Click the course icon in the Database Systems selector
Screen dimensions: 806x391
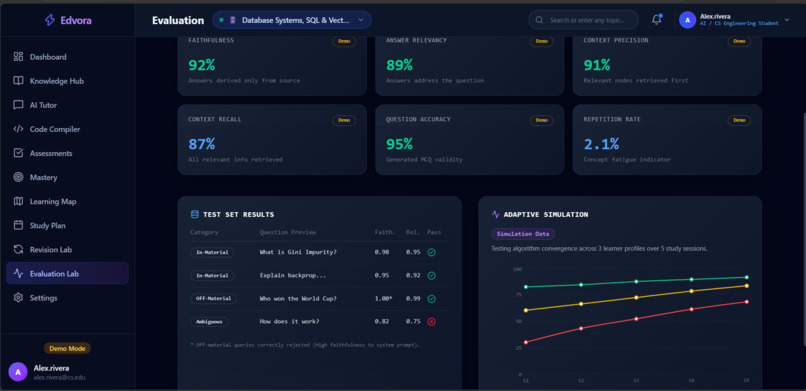click(233, 20)
